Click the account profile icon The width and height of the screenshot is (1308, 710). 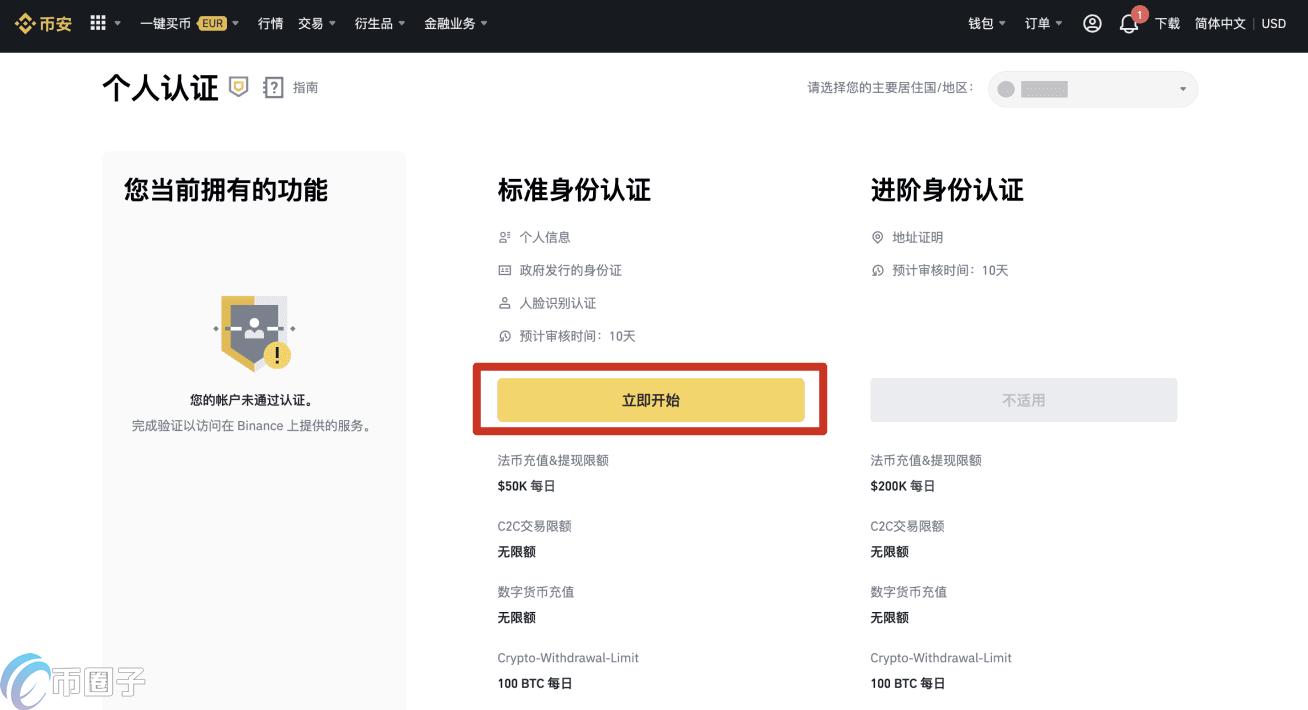click(x=1092, y=23)
